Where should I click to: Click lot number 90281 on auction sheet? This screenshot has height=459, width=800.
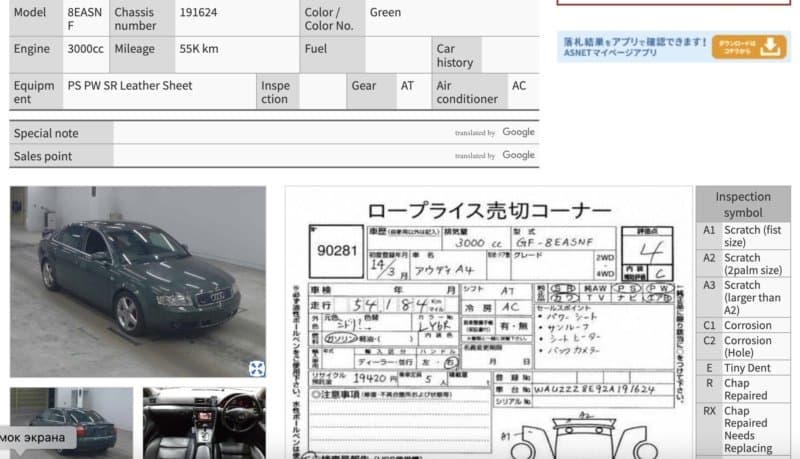[x=337, y=250]
